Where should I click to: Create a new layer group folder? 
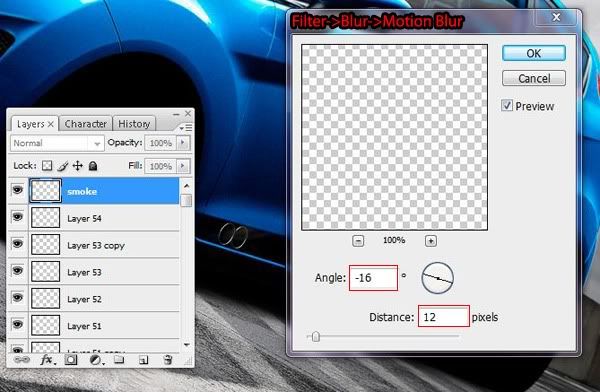click(x=119, y=359)
